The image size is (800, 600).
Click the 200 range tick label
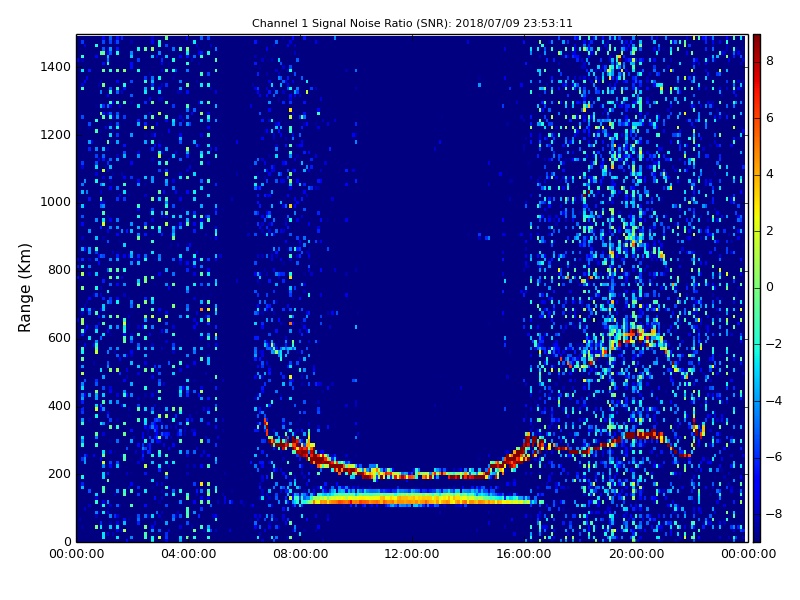point(59,473)
